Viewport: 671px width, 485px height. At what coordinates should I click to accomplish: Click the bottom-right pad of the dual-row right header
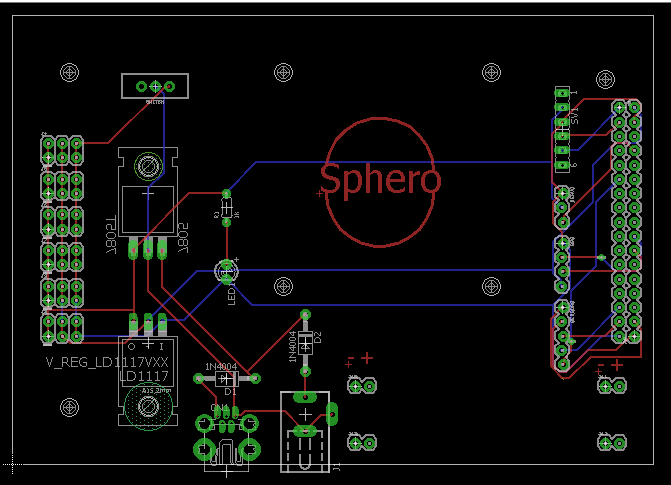point(634,336)
